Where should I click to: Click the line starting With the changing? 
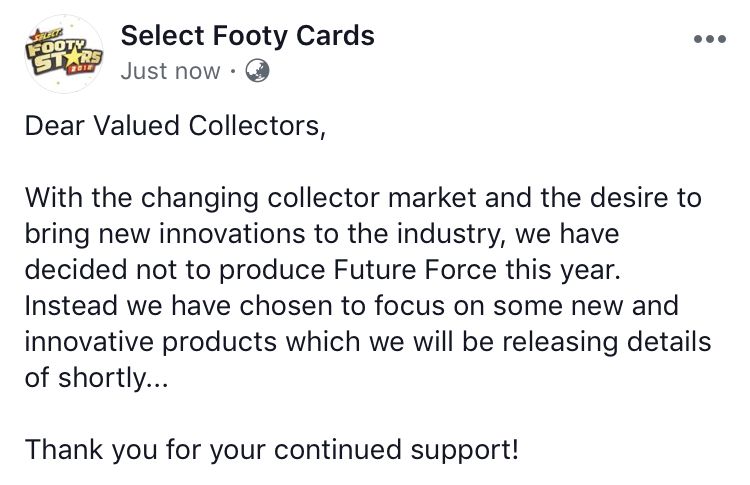(363, 198)
